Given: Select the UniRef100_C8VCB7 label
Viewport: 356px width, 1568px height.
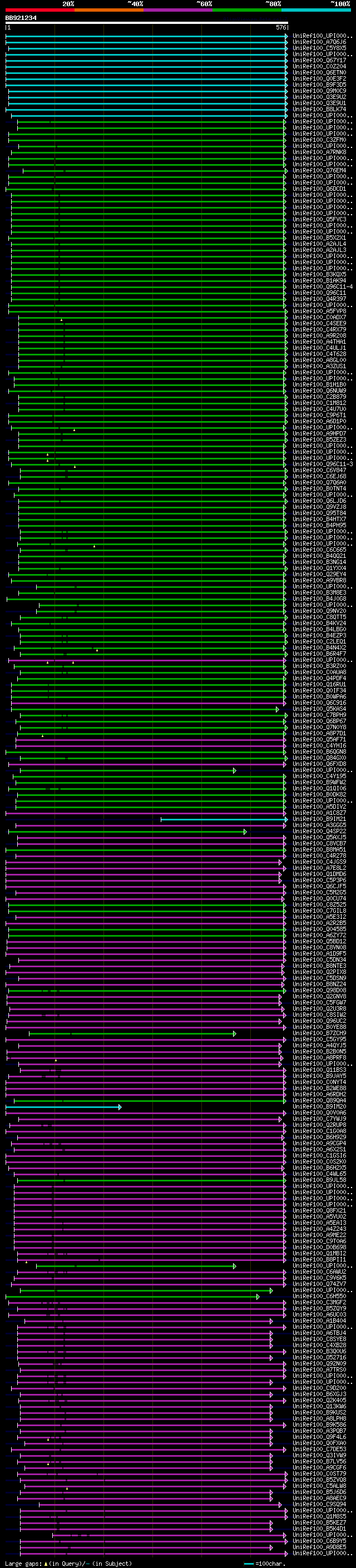Looking at the screenshot, I should pos(319,844).
